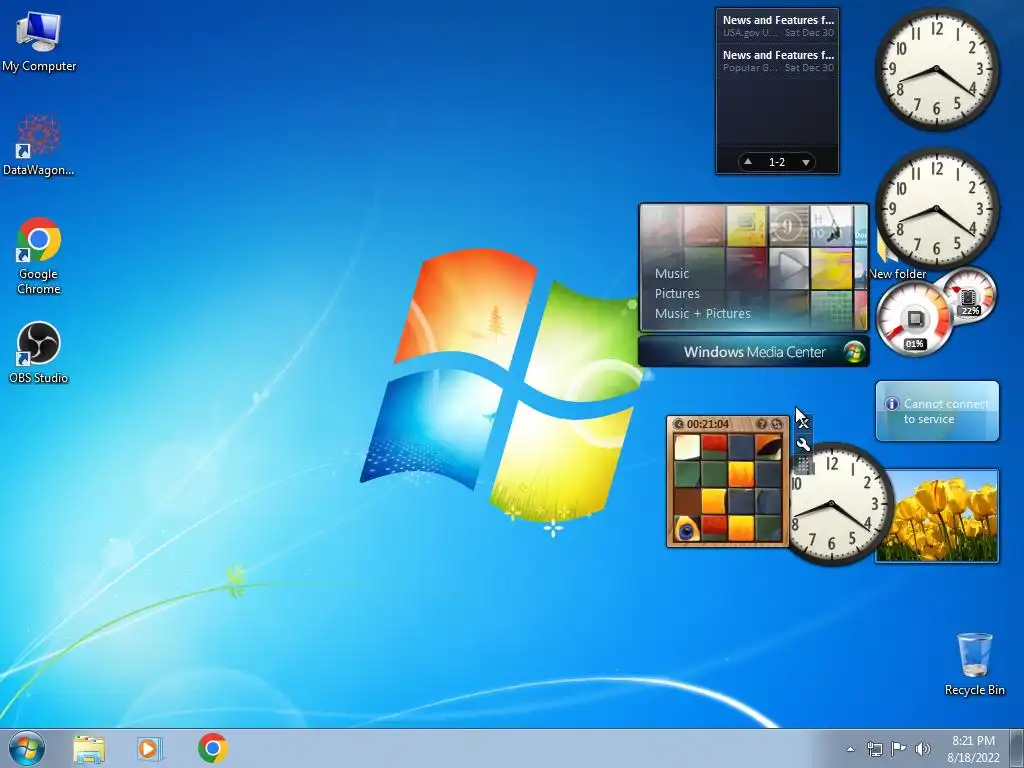Go to previous feed page arrow
Screen dimensions: 1024x768
[x=748, y=162]
